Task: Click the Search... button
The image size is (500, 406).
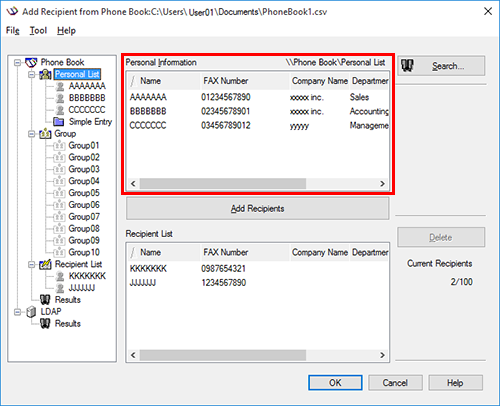Action: [x=441, y=66]
